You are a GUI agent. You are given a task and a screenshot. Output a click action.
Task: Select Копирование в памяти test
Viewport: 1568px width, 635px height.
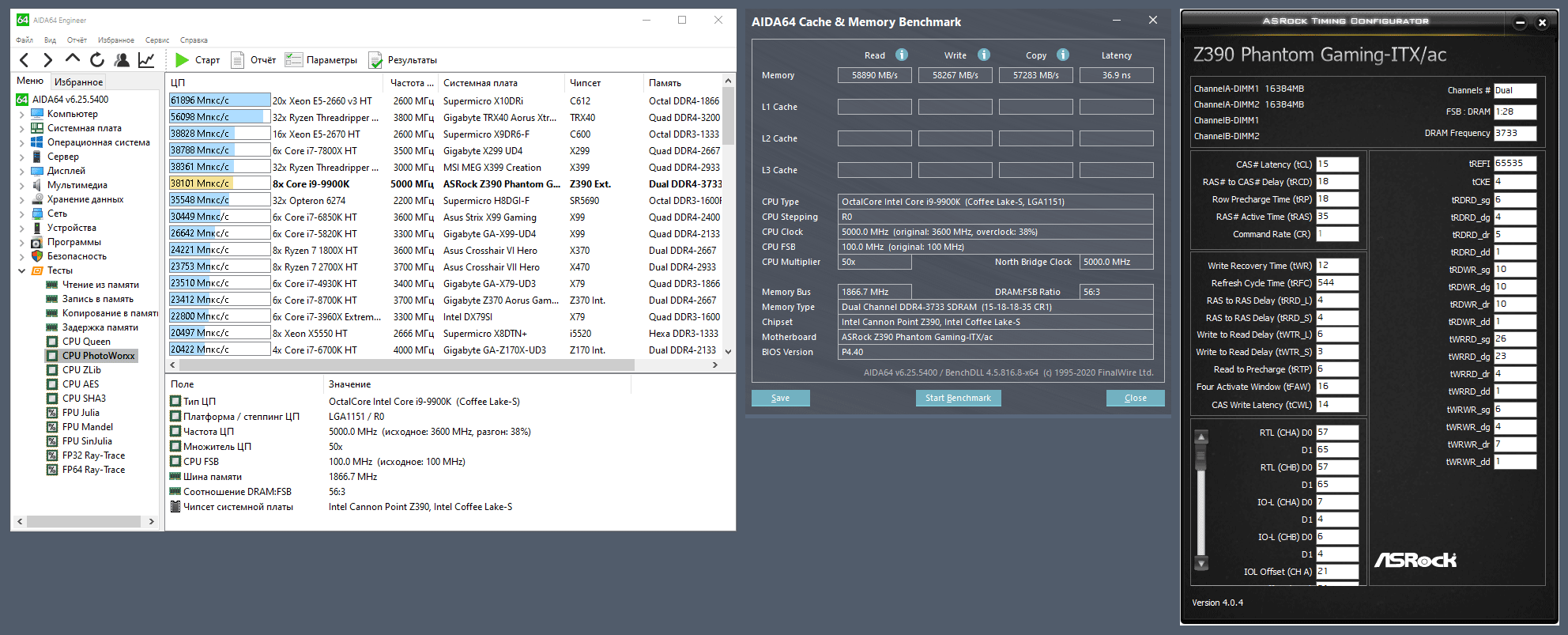pos(110,313)
